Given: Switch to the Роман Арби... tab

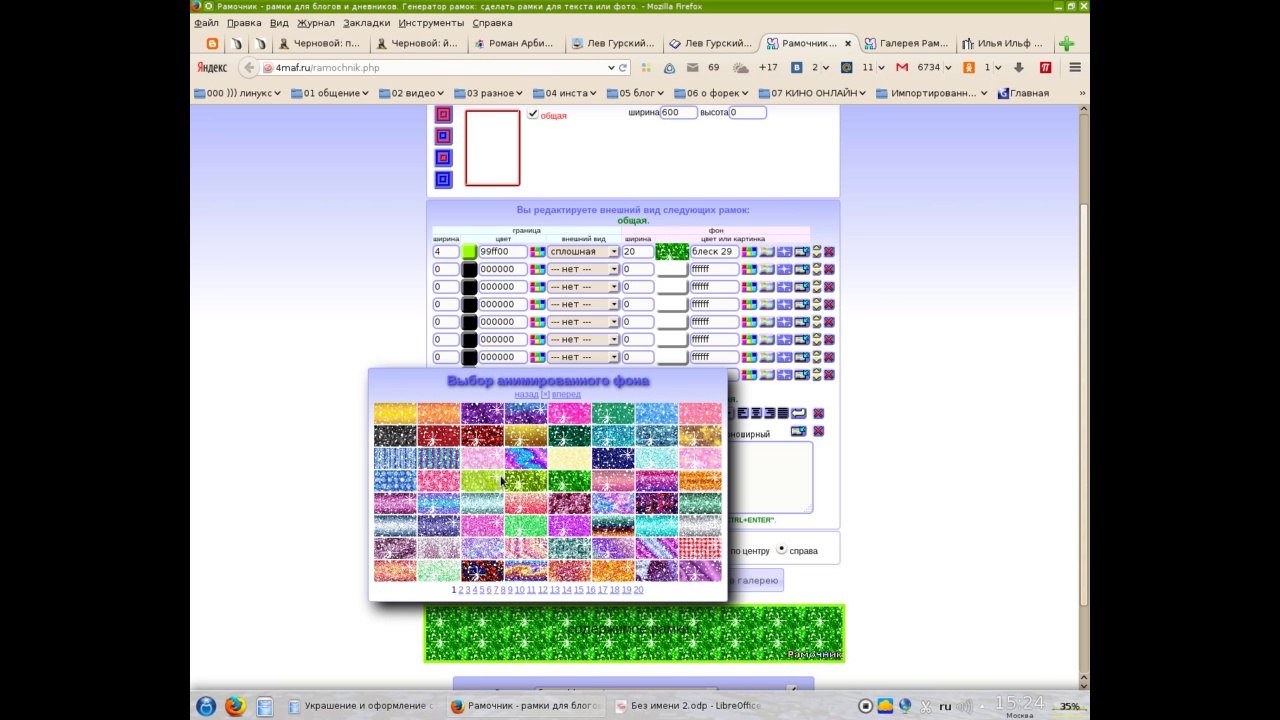Looking at the screenshot, I should [x=514, y=44].
